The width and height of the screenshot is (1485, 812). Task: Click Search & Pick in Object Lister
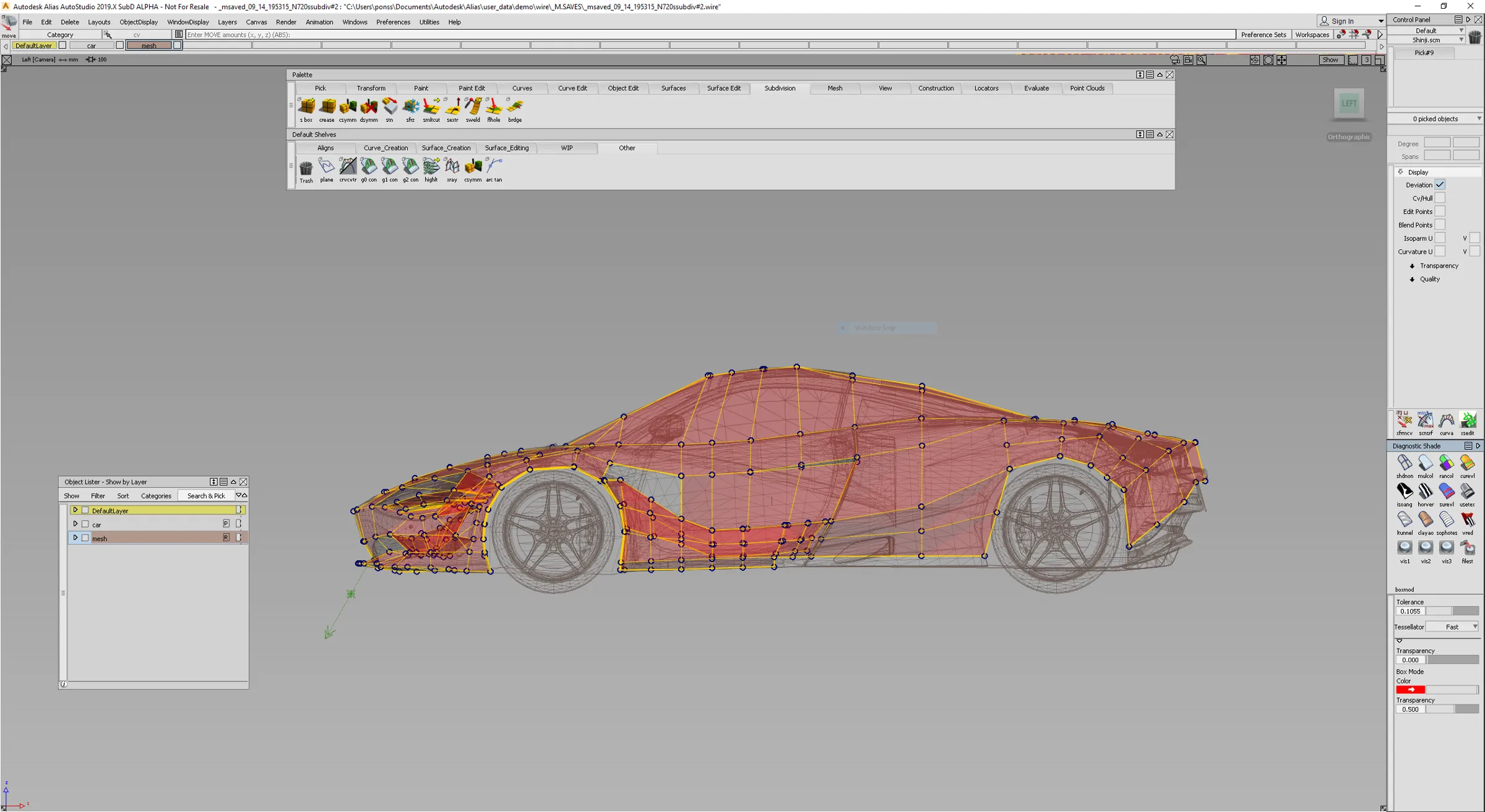click(x=206, y=496)
